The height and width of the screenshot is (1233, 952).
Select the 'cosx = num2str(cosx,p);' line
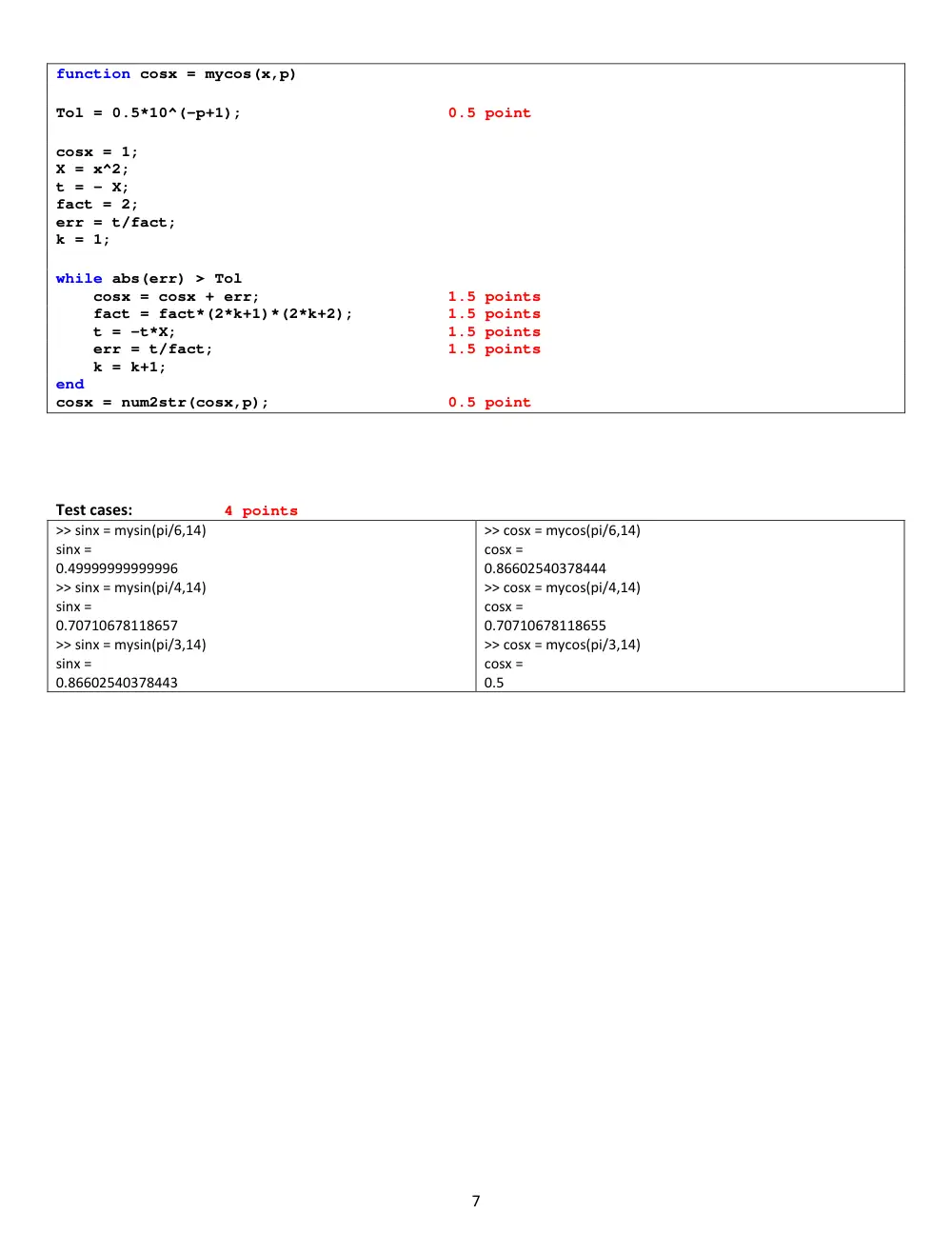[x=163, y=403]
